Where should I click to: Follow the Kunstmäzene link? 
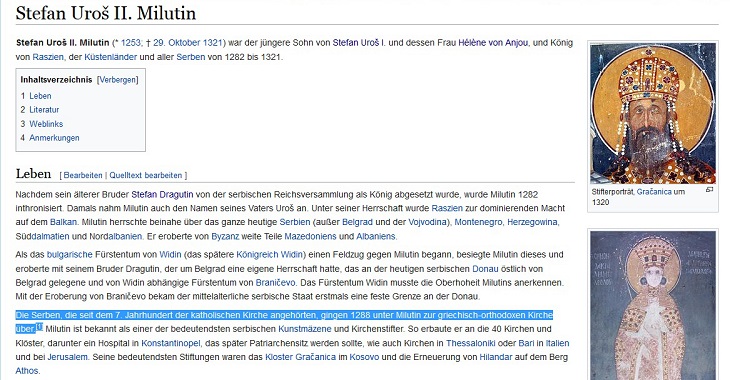[x=304, y=329]
